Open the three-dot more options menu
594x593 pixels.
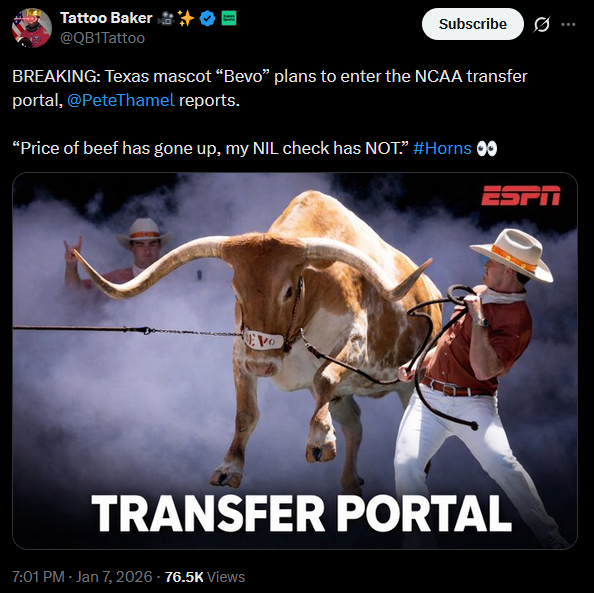(568, 25)
